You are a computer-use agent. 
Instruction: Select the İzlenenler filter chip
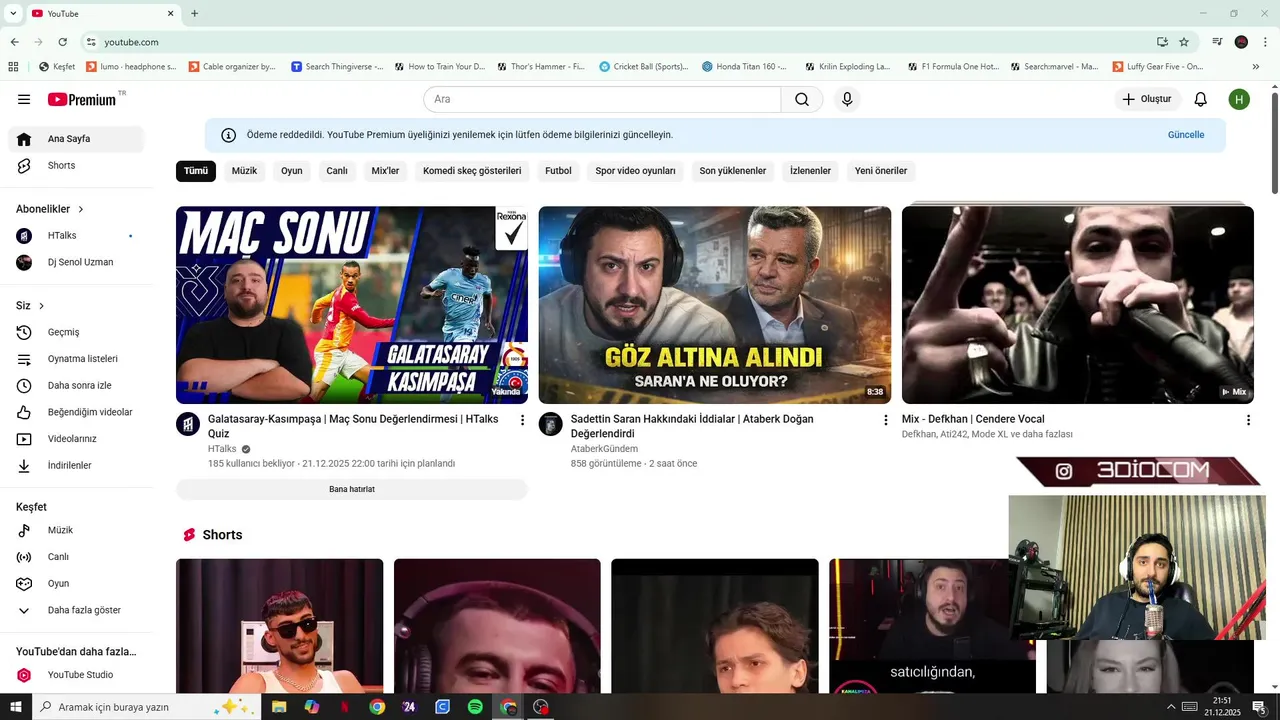[x=811, y=171]
